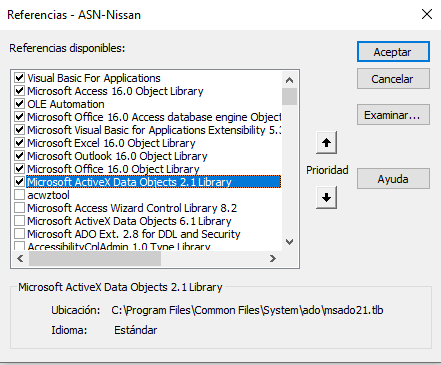Select the 'Microsoft Excel 16.0 Object Library' row text
This screenshot has height=365, width=441.
pos(111,143)
